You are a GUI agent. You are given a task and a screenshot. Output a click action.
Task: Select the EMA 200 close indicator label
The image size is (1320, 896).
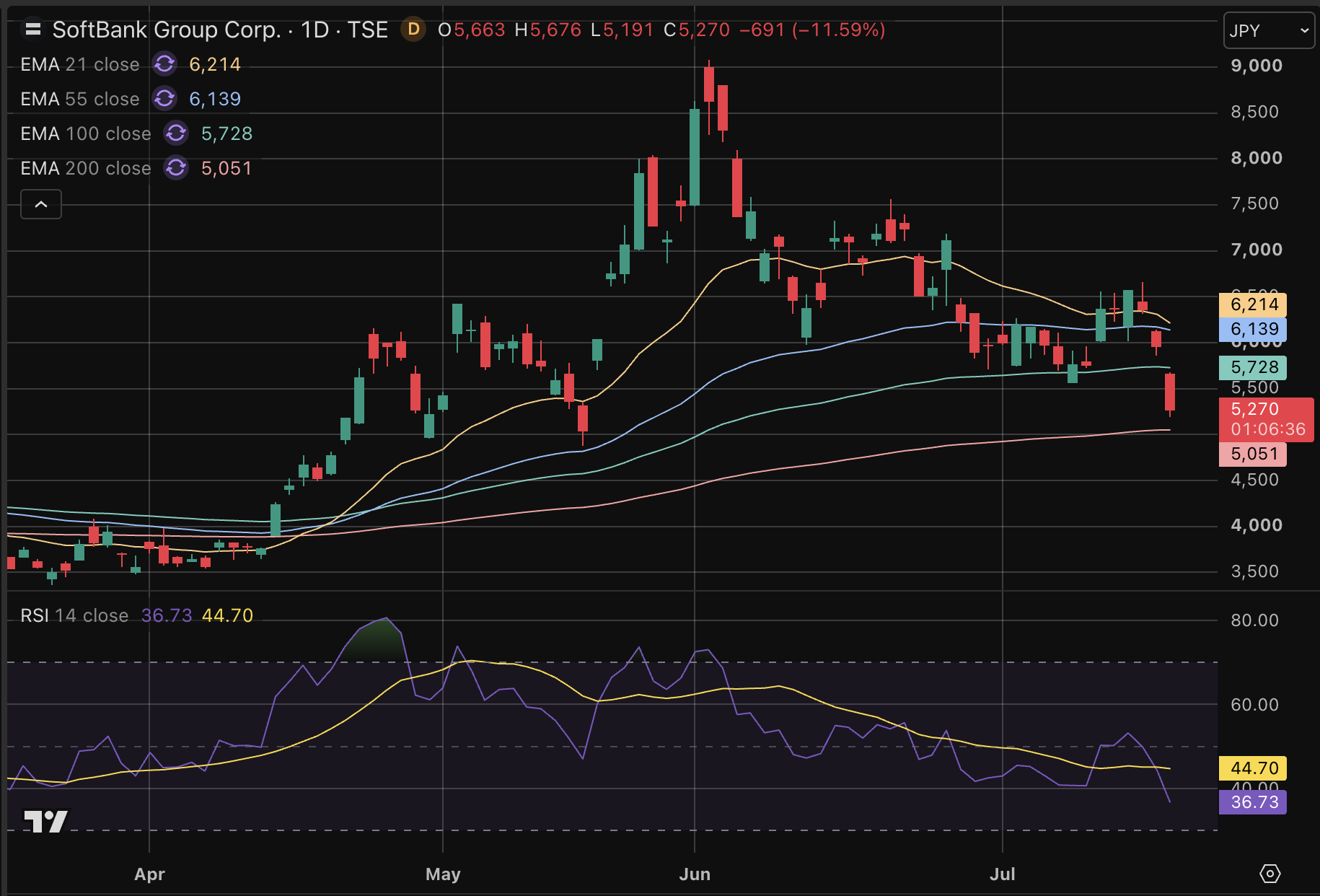(x=86, y=168)
